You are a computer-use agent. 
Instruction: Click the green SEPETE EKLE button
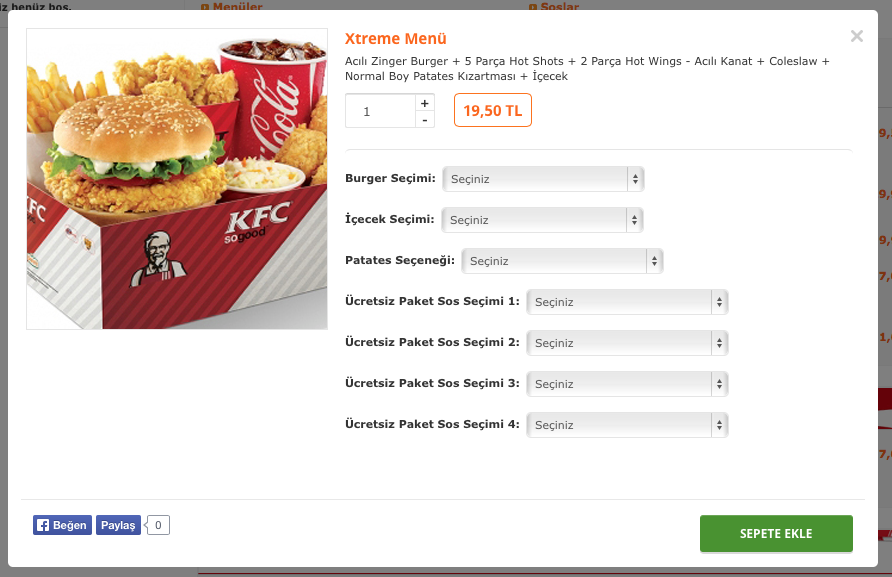pyautogui.click(x=776, y=534)
